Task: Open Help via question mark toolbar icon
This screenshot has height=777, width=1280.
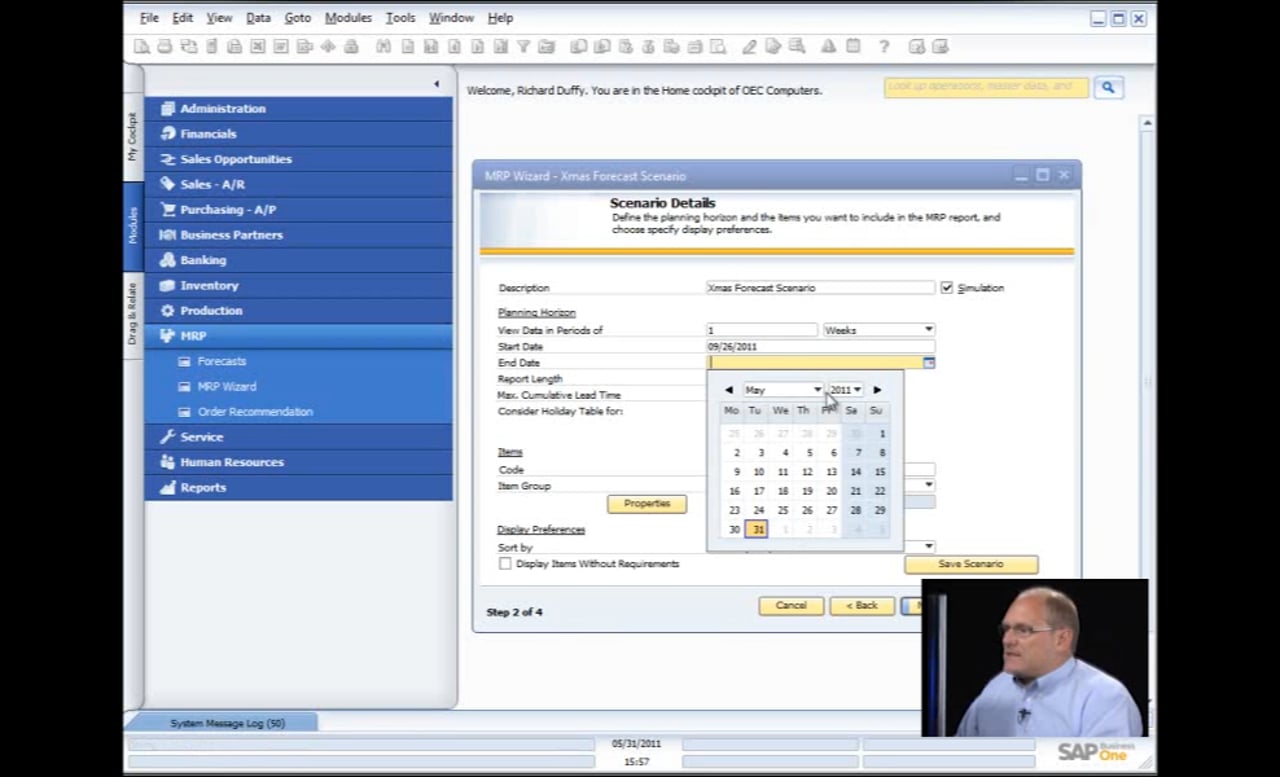Action: pyautogui.click(x=884, y=46)
